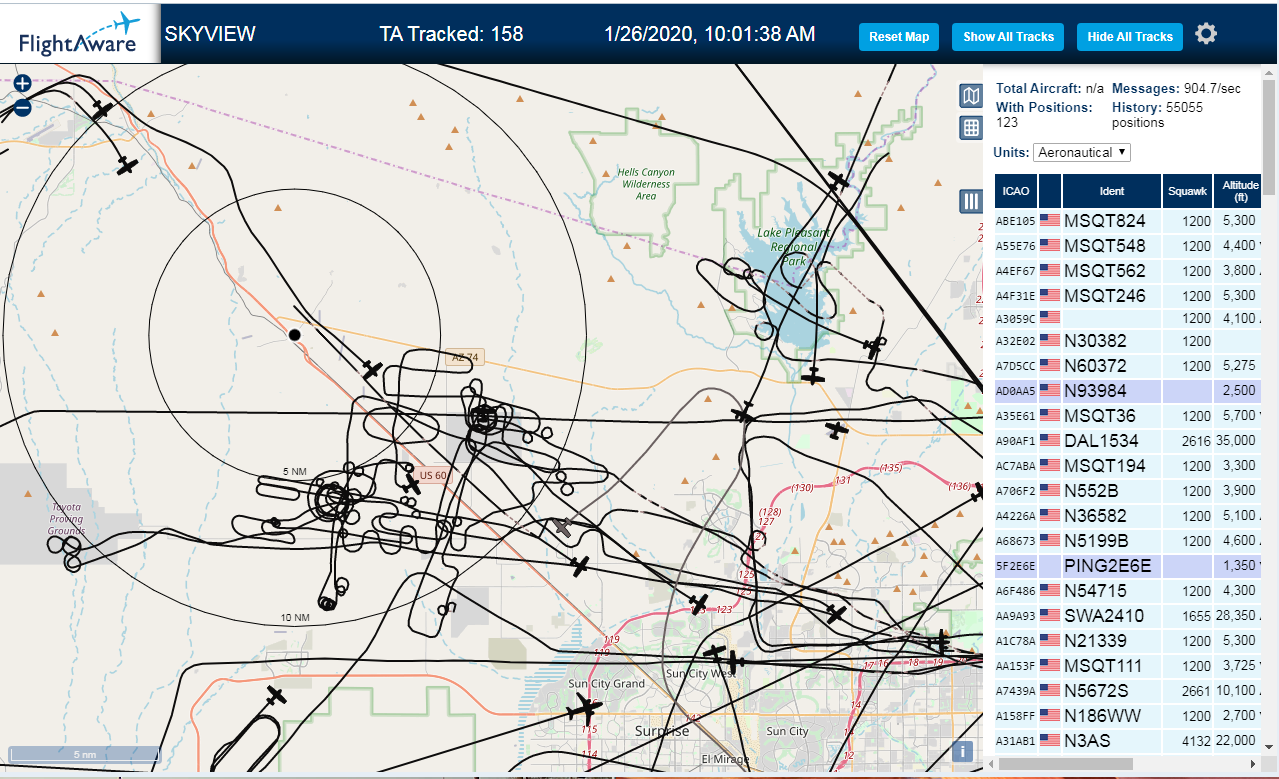
Task: Click Show All Tracks button
Action: pos(1008,37)
